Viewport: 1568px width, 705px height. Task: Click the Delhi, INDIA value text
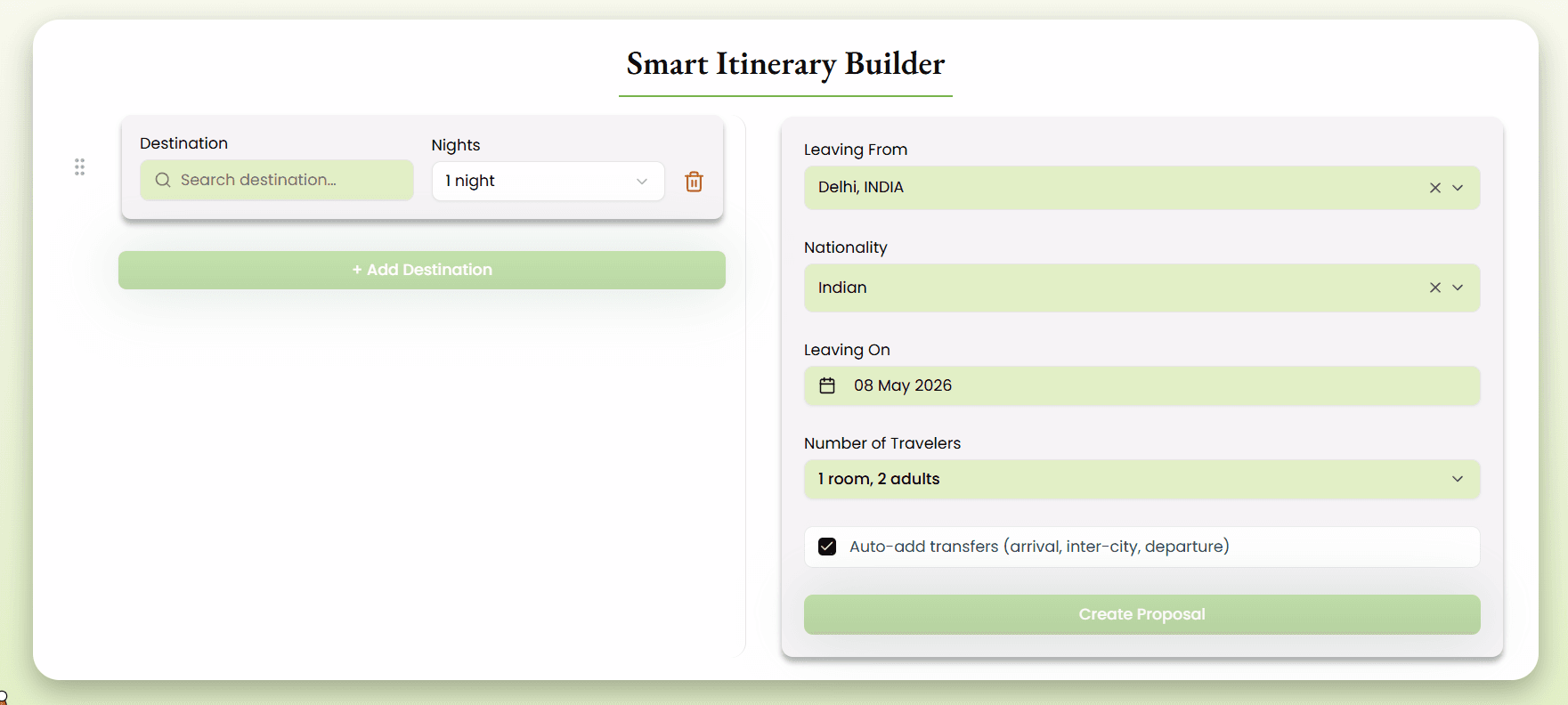click(861, 187)
